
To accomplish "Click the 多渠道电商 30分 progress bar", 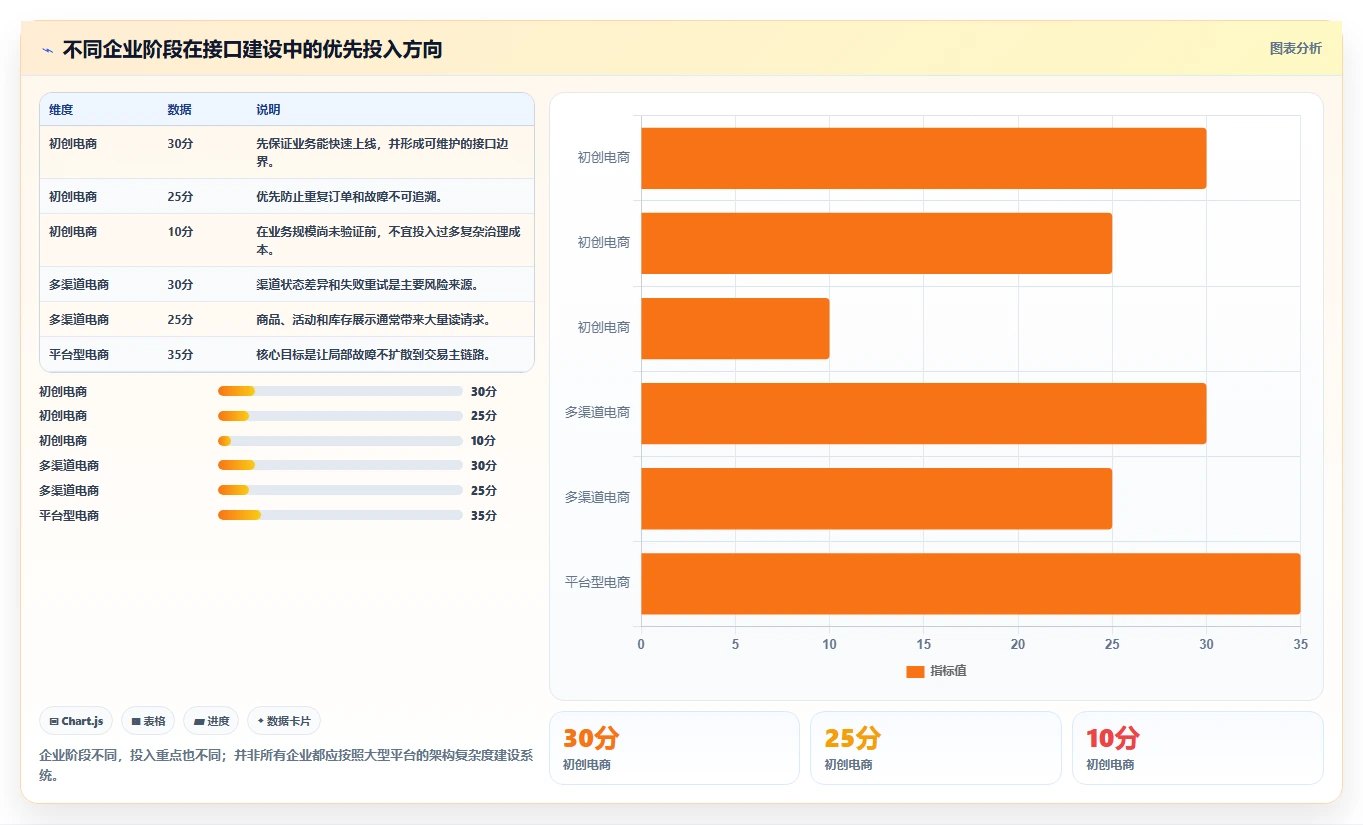I will point(340,466).
